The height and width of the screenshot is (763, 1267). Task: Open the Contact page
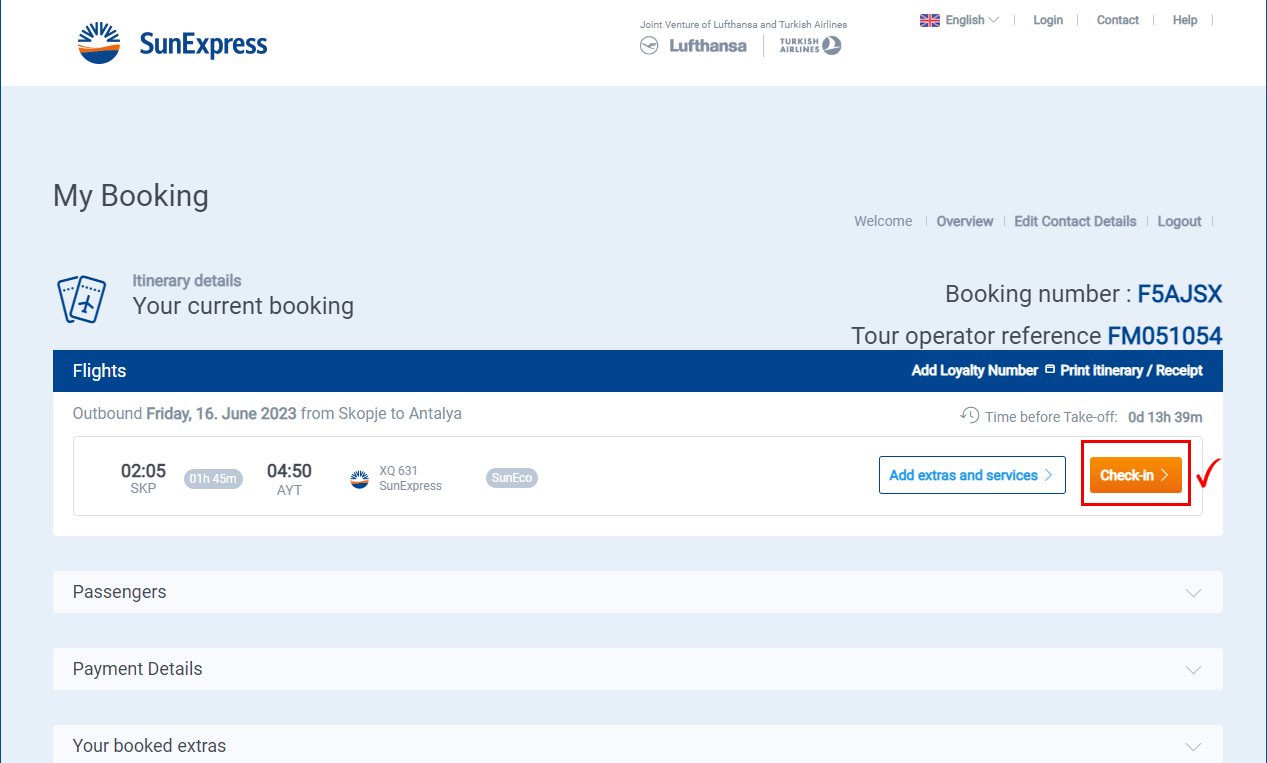coord(1118,20)
